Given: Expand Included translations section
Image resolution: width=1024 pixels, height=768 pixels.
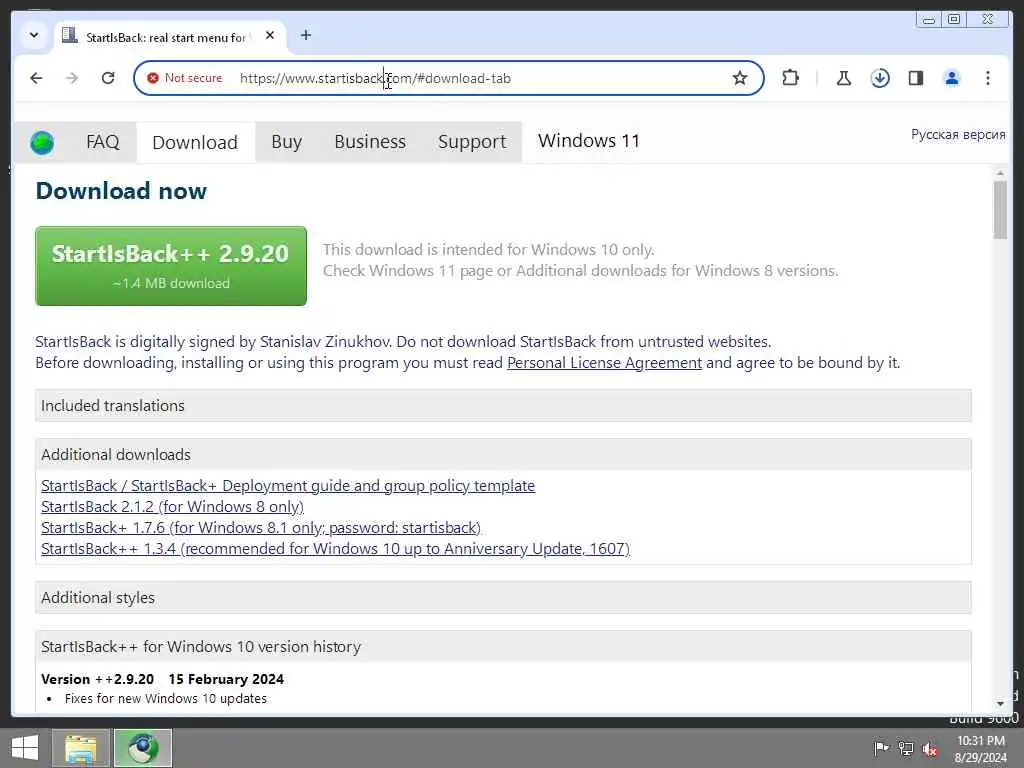Looking at the screenshot, I should (x=504, y=406).
